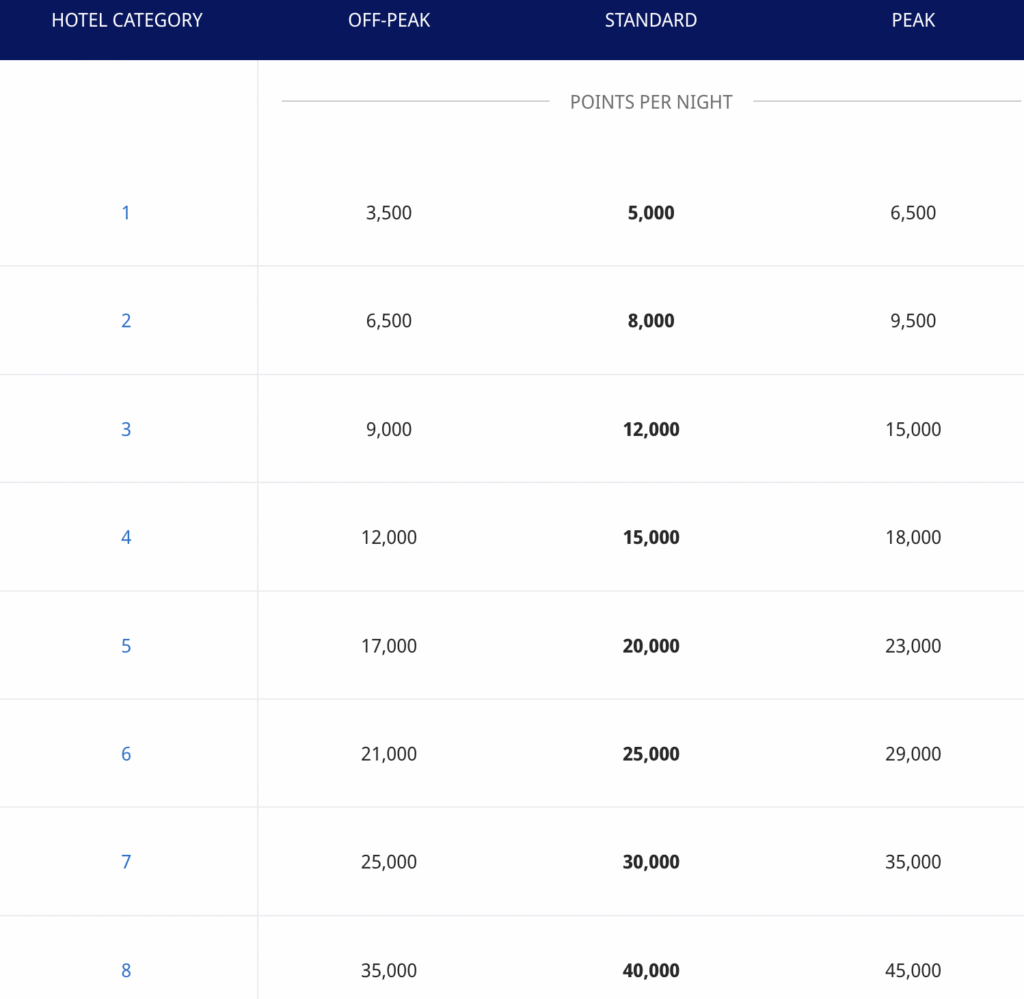The image size is (1024, 999).
Task: Click the 12,000 standard rate for category 3
Action: click(x=650, y=429)
